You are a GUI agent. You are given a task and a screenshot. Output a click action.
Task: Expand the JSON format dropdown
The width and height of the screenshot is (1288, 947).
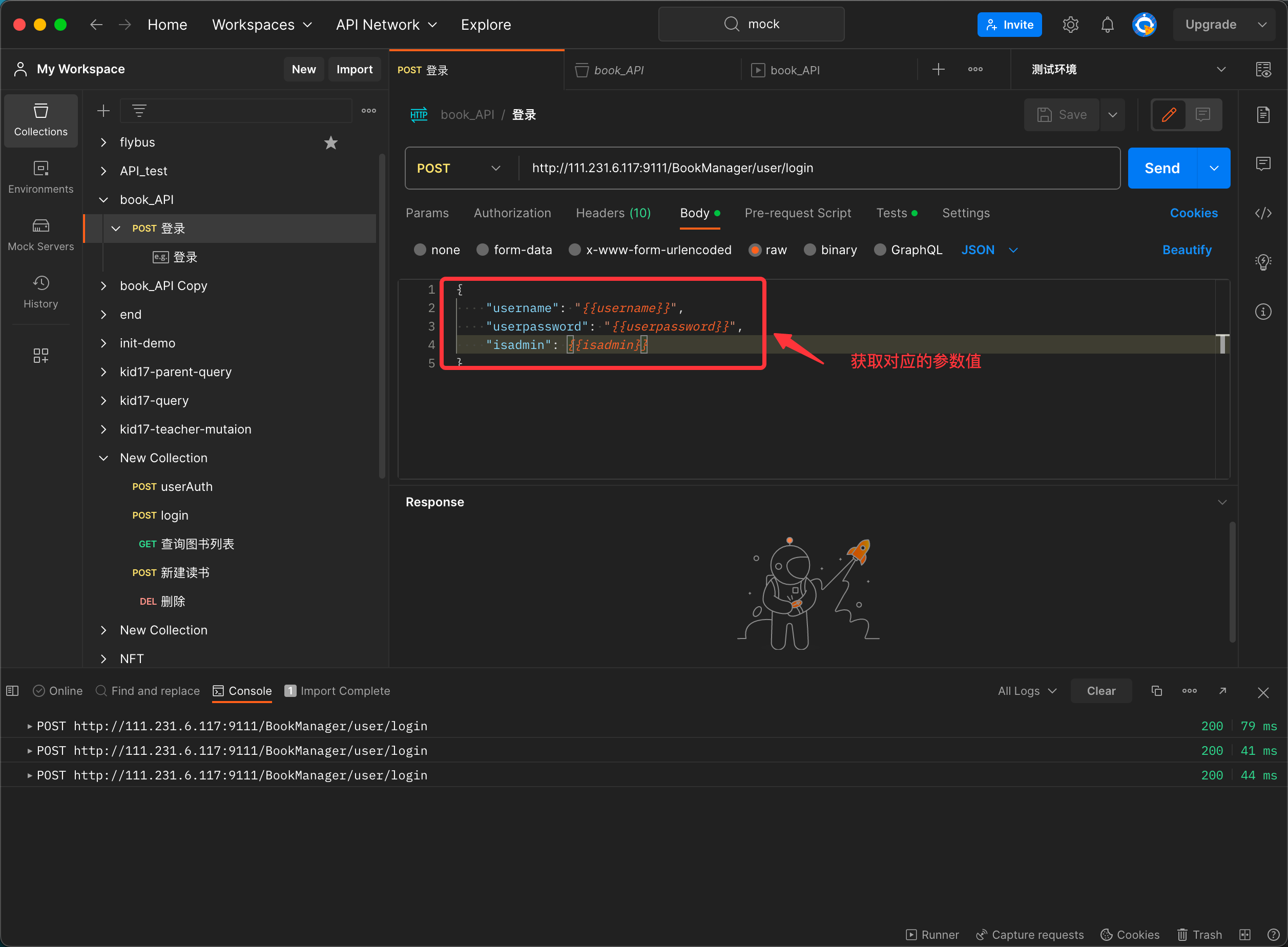point(989,250)
